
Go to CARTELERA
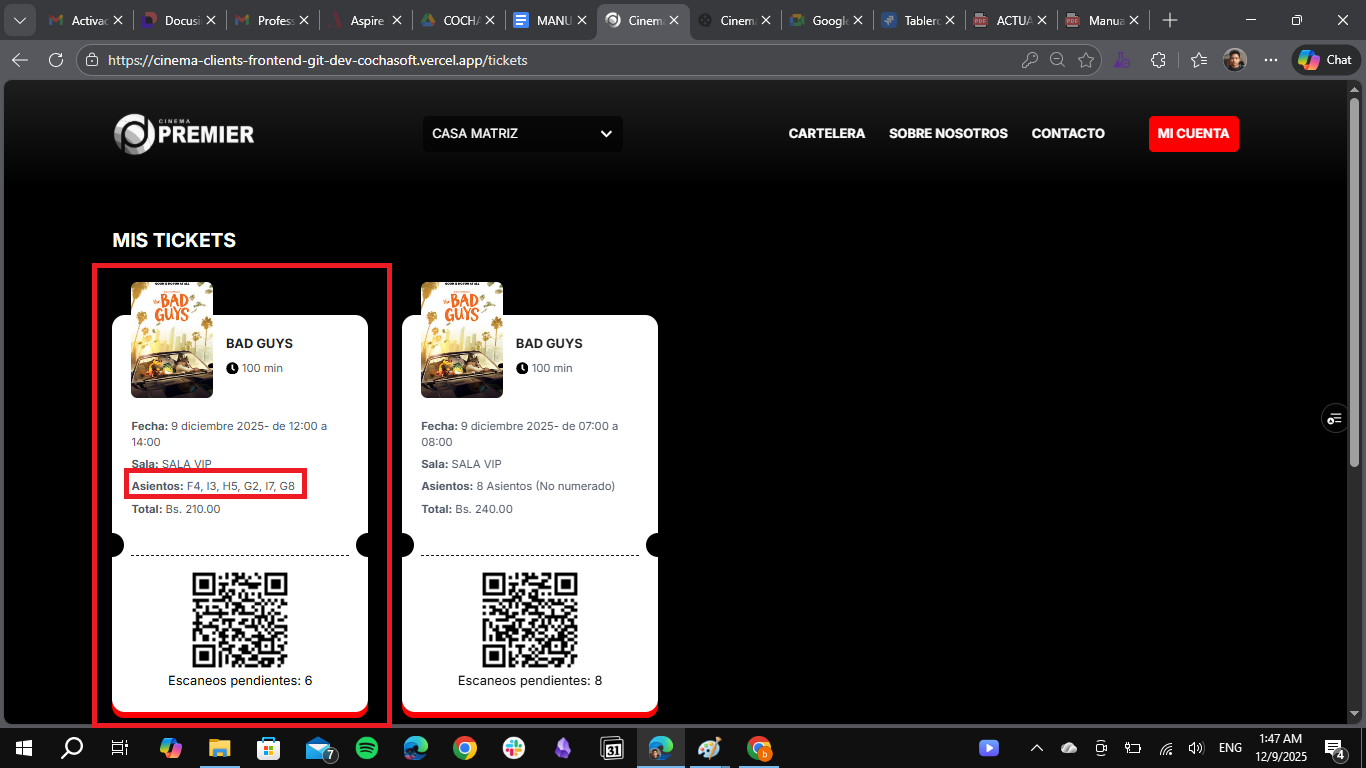click(x=826, y=133)
